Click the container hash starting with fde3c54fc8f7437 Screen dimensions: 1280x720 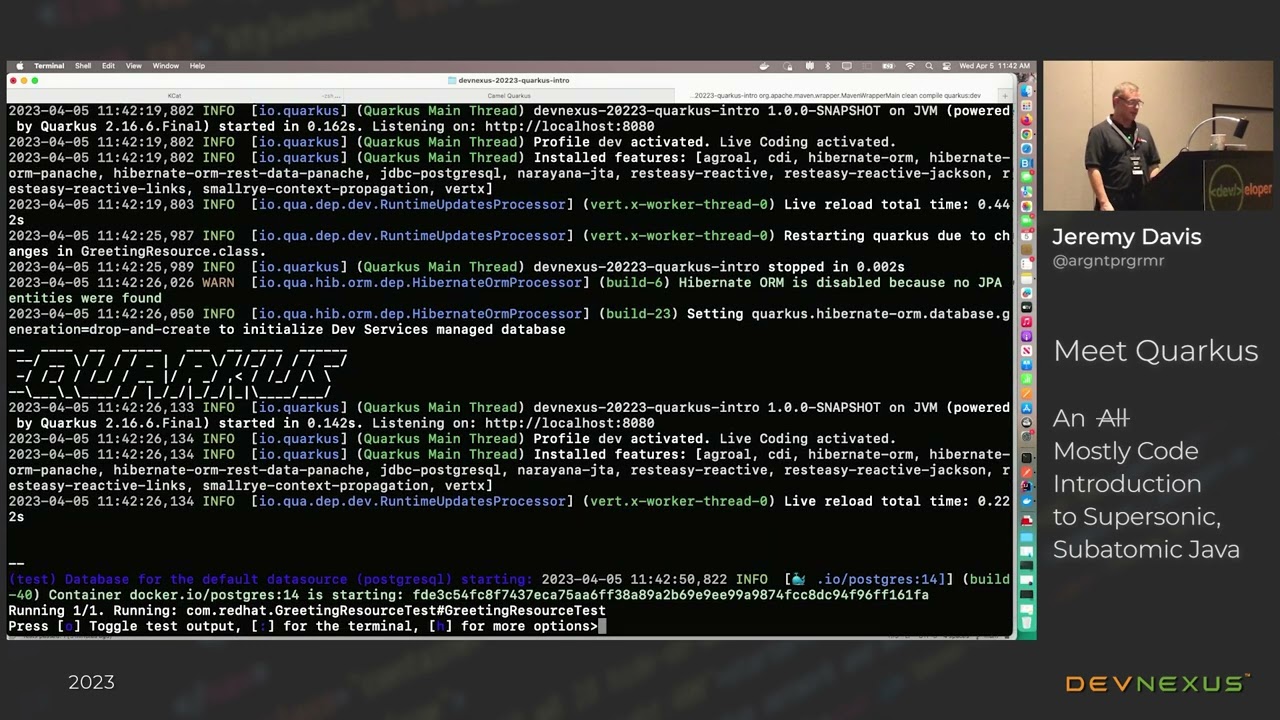[670, 595]
